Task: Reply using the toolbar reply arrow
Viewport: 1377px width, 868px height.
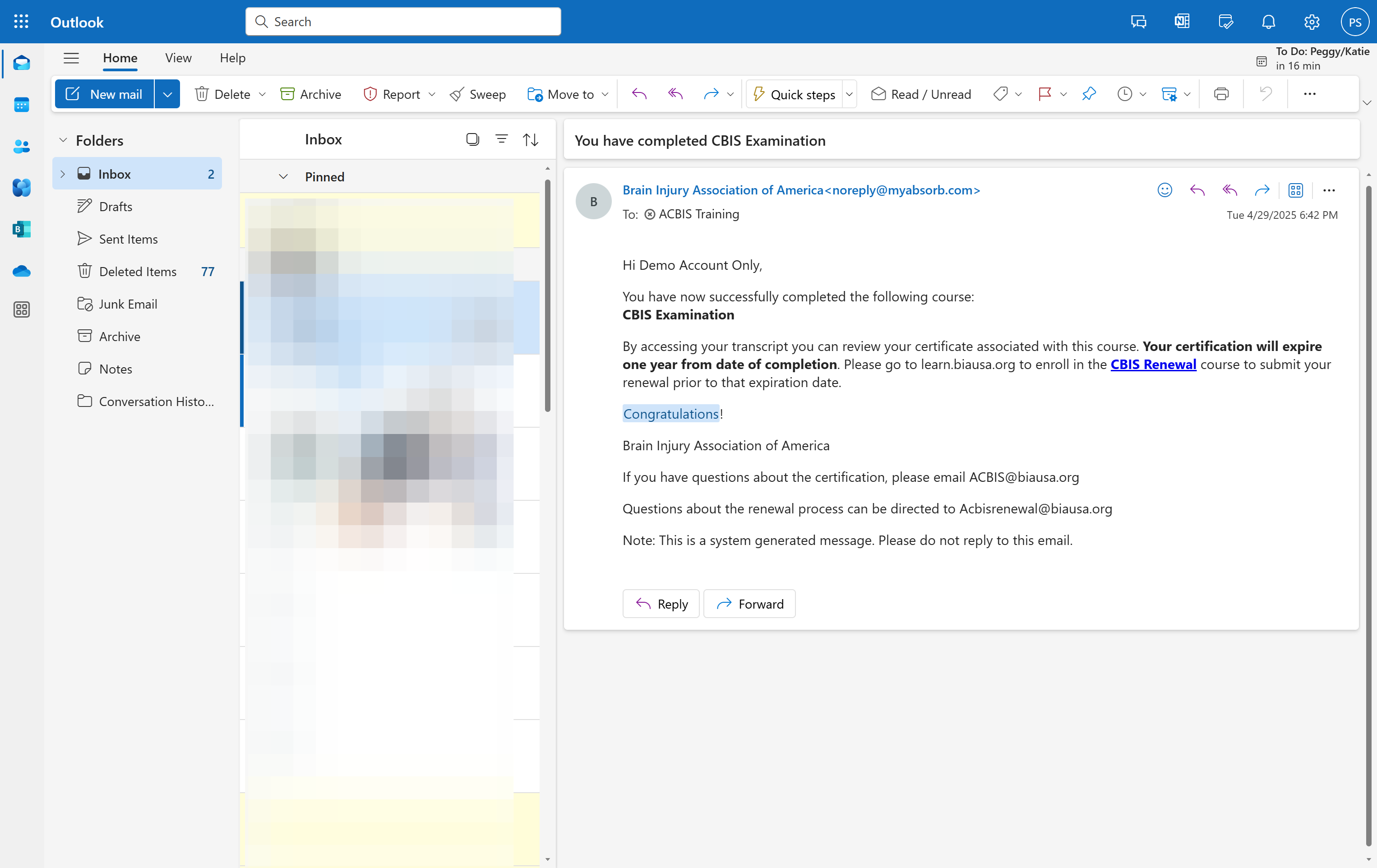Action: [x=639, y=94]
